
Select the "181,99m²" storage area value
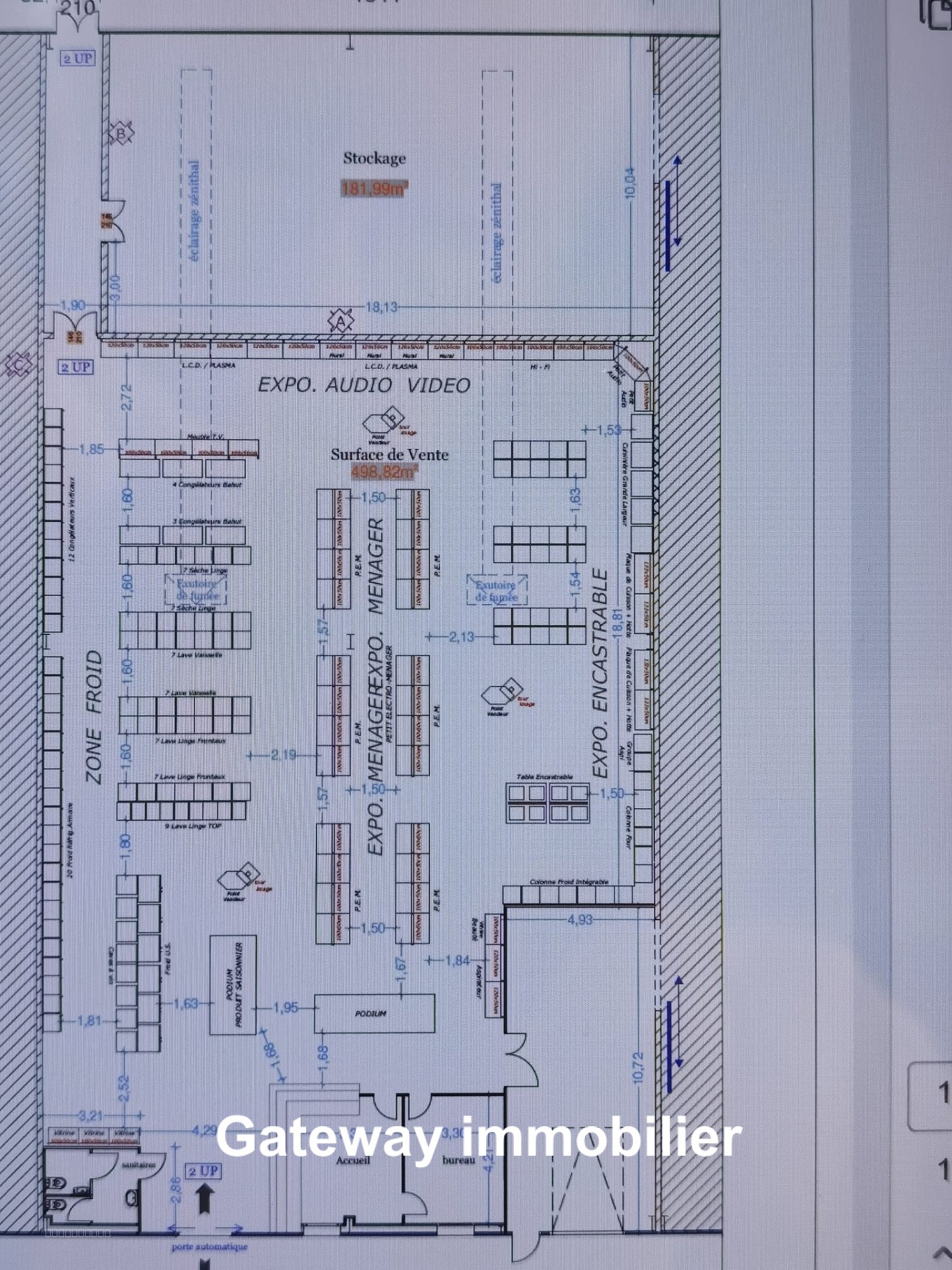point(374,189)
